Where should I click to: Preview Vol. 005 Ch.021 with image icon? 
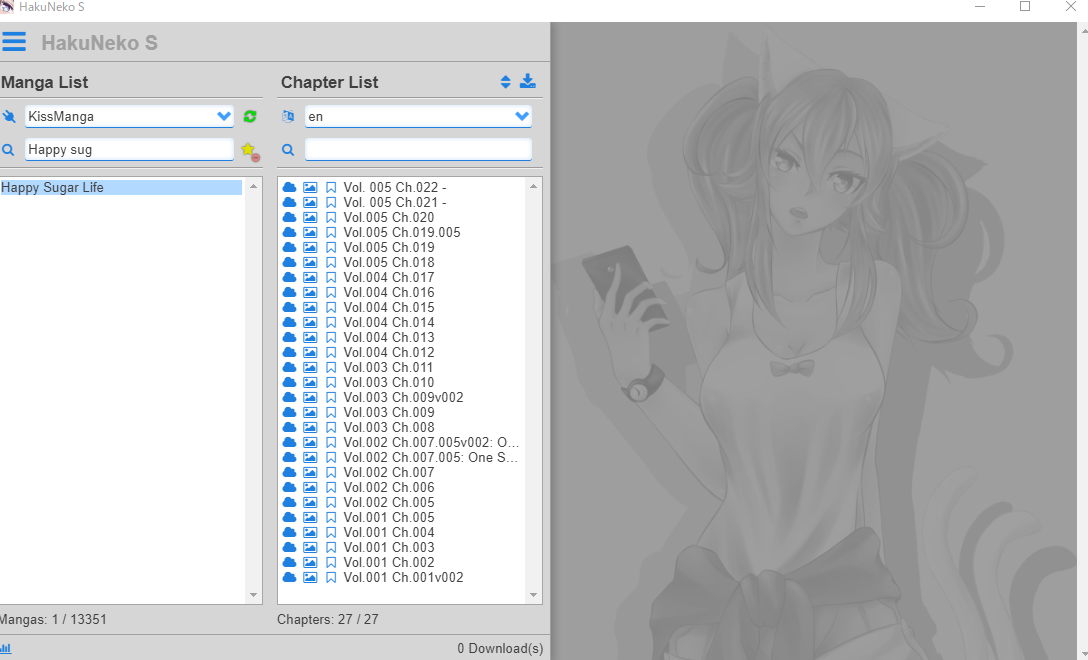(x=310, y=203)
